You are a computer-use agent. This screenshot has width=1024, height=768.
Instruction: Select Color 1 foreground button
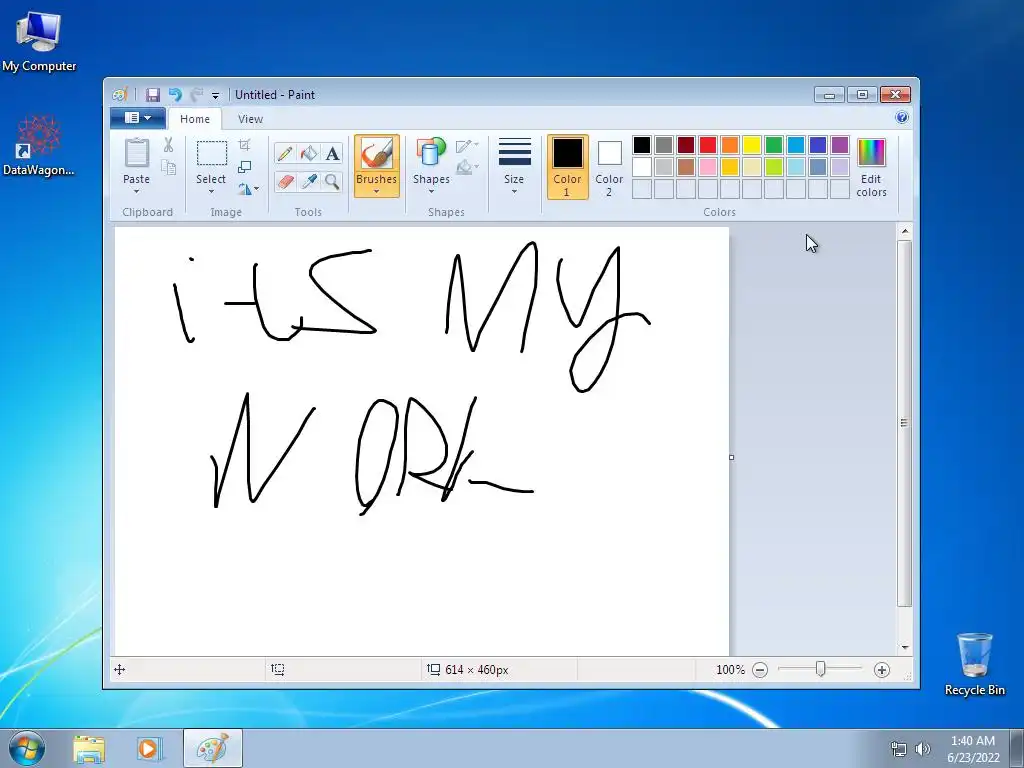click(x=568, y=167)
